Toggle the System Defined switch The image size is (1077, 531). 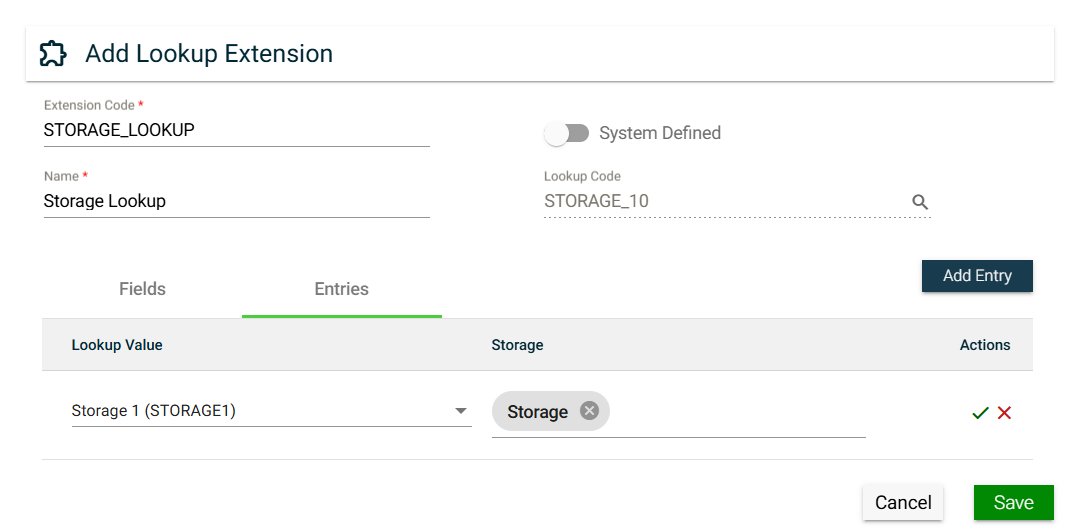click(x=566, y=133)
